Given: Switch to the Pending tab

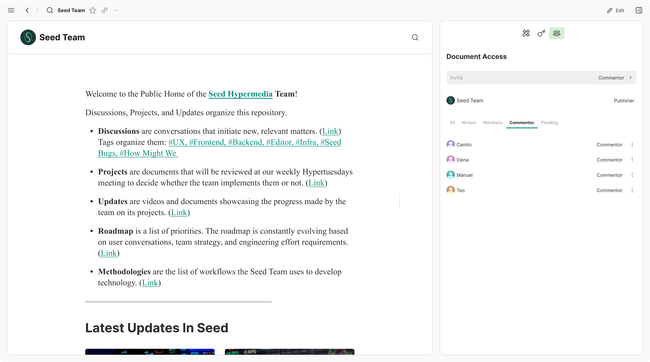Looking at the screenshot, I should coord(549,123).
